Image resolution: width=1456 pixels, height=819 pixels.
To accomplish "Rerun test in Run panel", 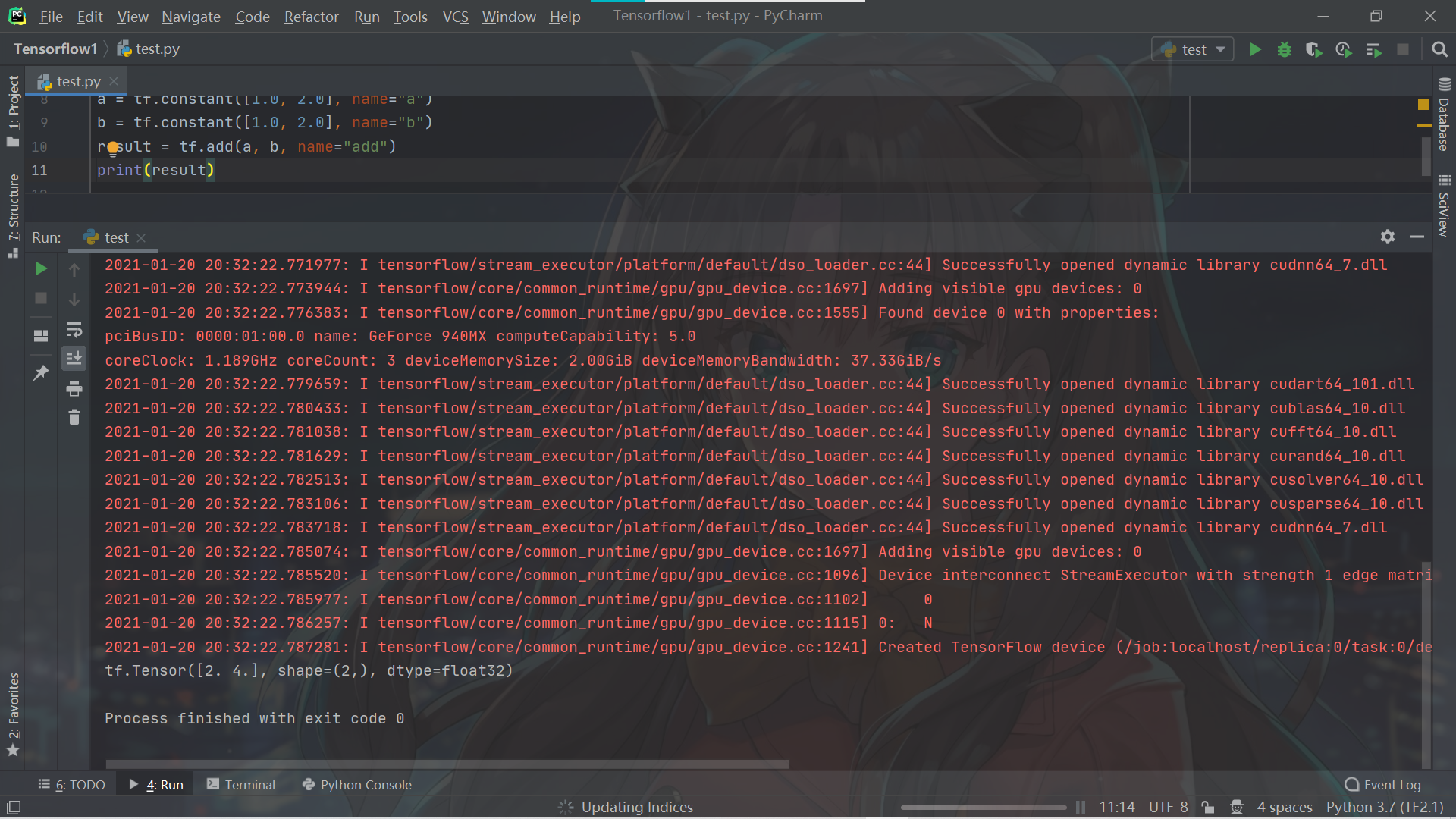I will [x=42, y=268].
